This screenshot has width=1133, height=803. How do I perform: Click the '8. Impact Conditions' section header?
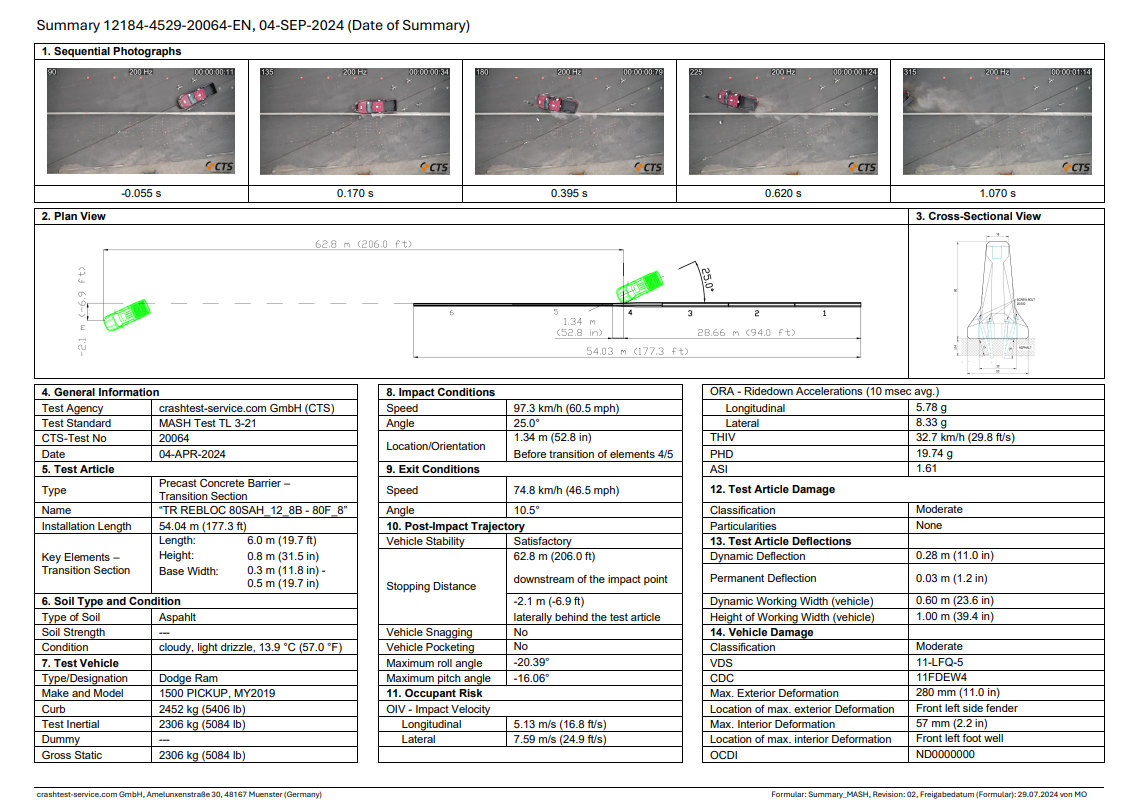(440, 393)
